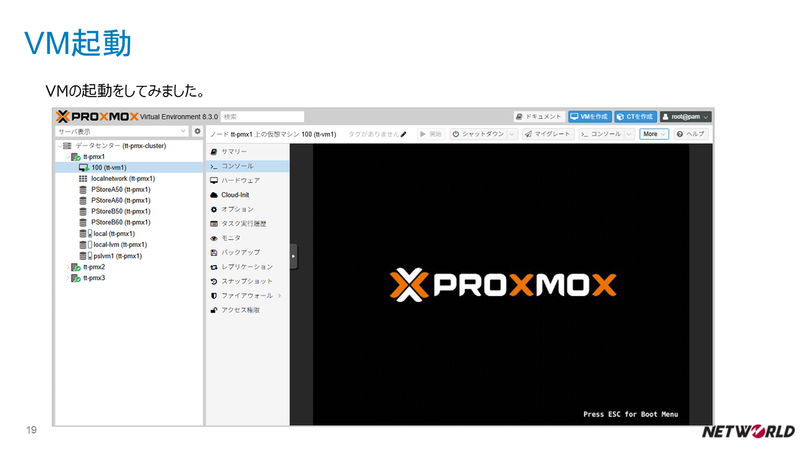The height and width of the screenshot is (450, 800).
Task: Open the オプション options tab
Action: [x=248, y=210]
